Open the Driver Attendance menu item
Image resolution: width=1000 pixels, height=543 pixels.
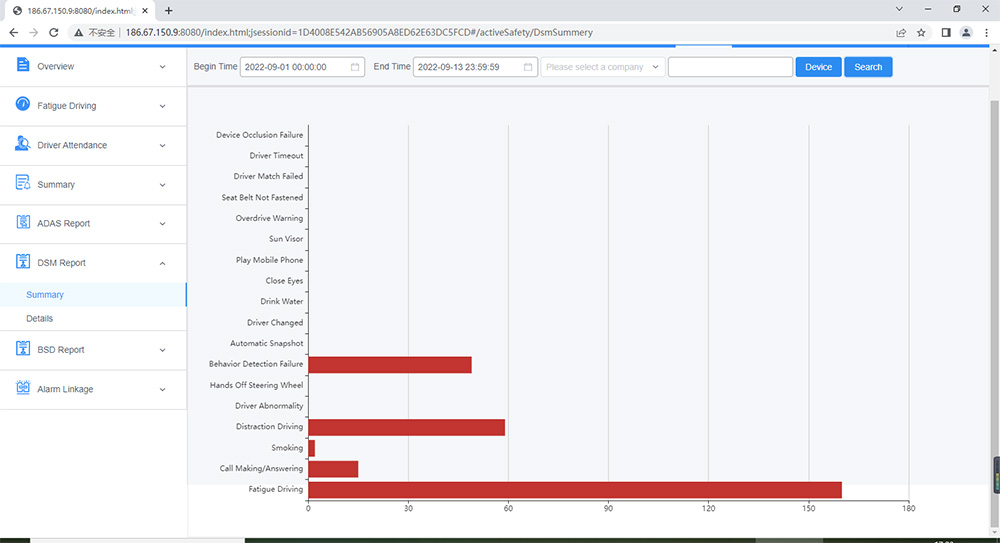click(x=93, y=145)
